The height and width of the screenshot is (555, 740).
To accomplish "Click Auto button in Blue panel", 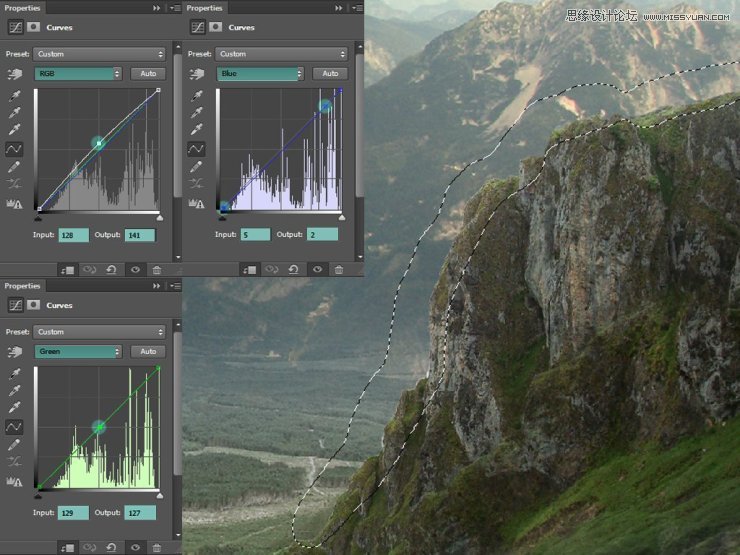I will (330, 74).
